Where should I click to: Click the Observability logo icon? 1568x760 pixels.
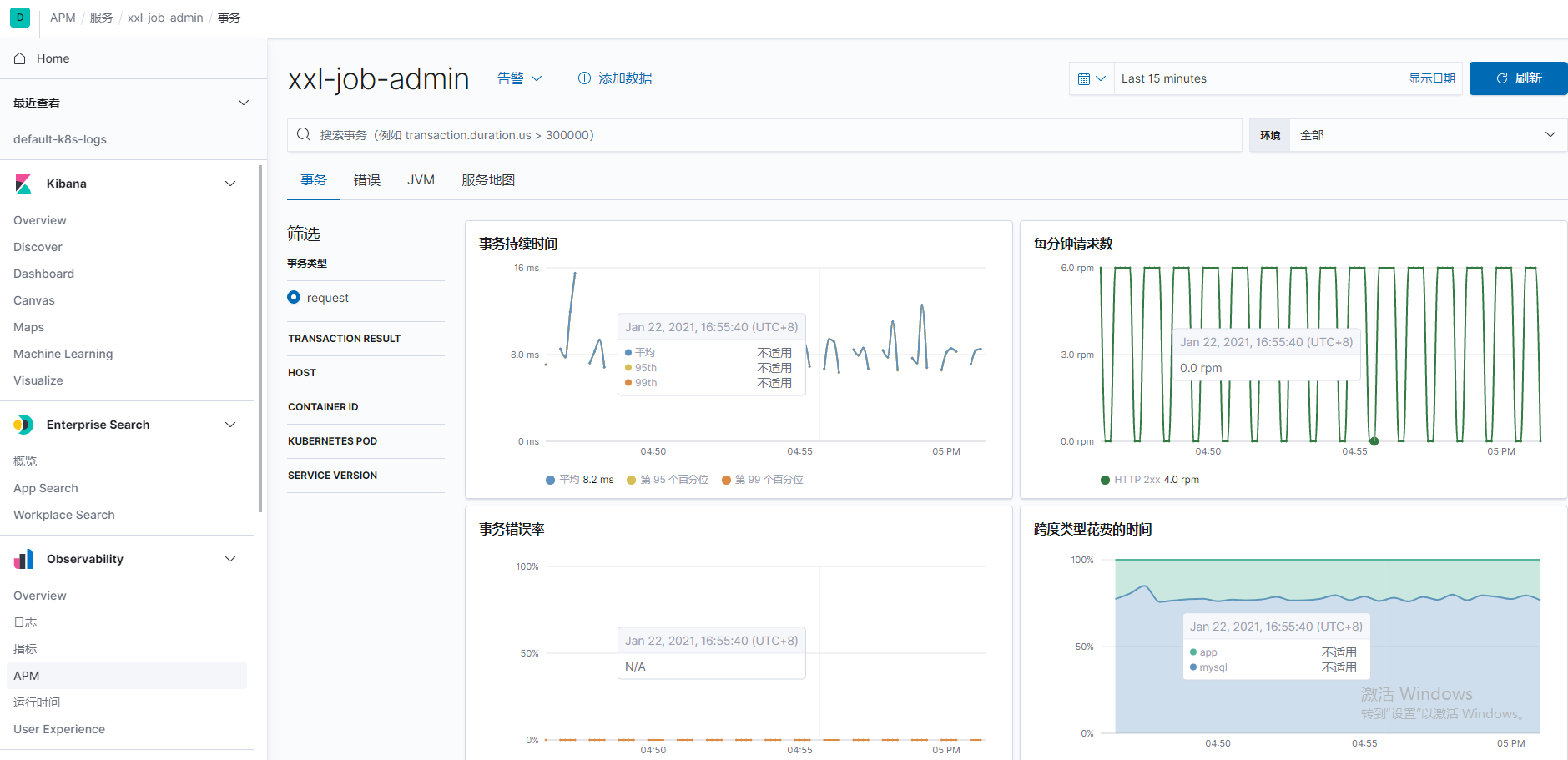pos(23,559)
